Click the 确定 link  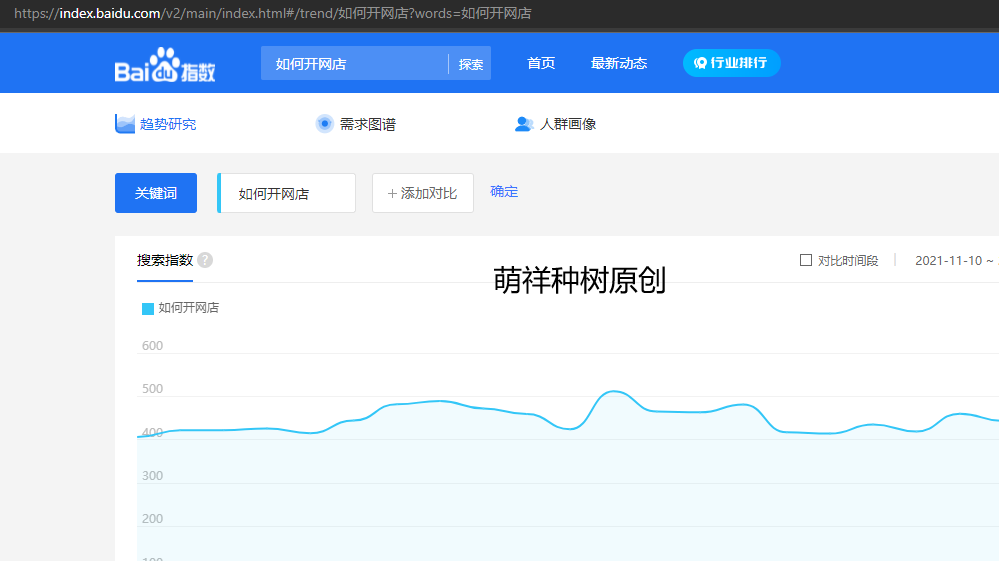[504, 192]
